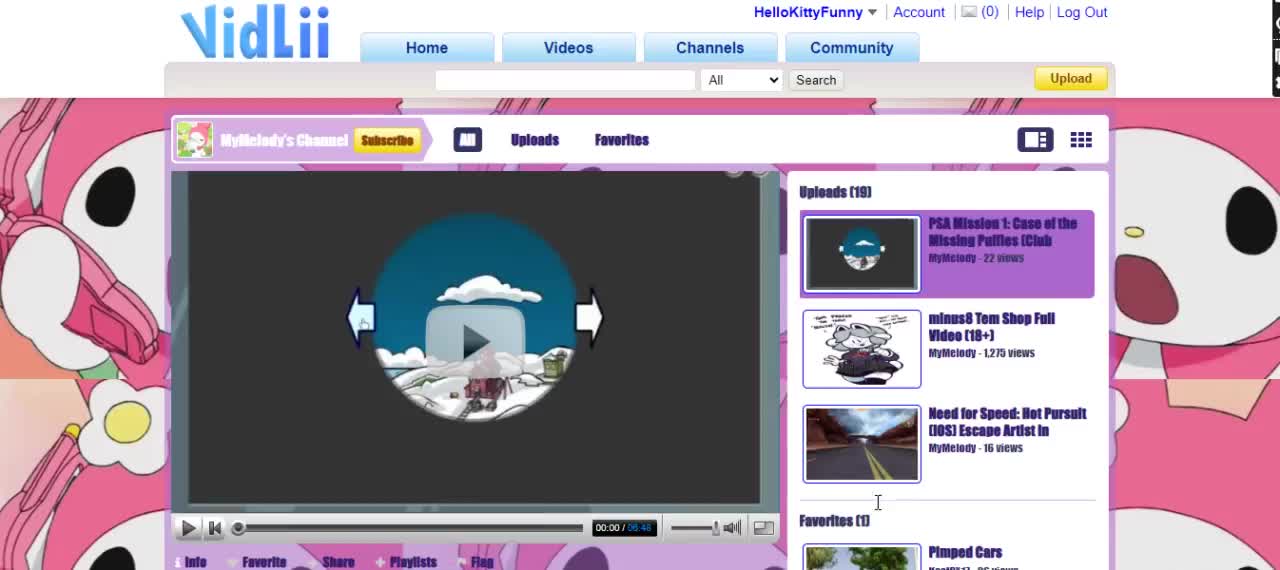Click the Pimped Cars title
1280x570 pixels.
[x=965, y=552]
